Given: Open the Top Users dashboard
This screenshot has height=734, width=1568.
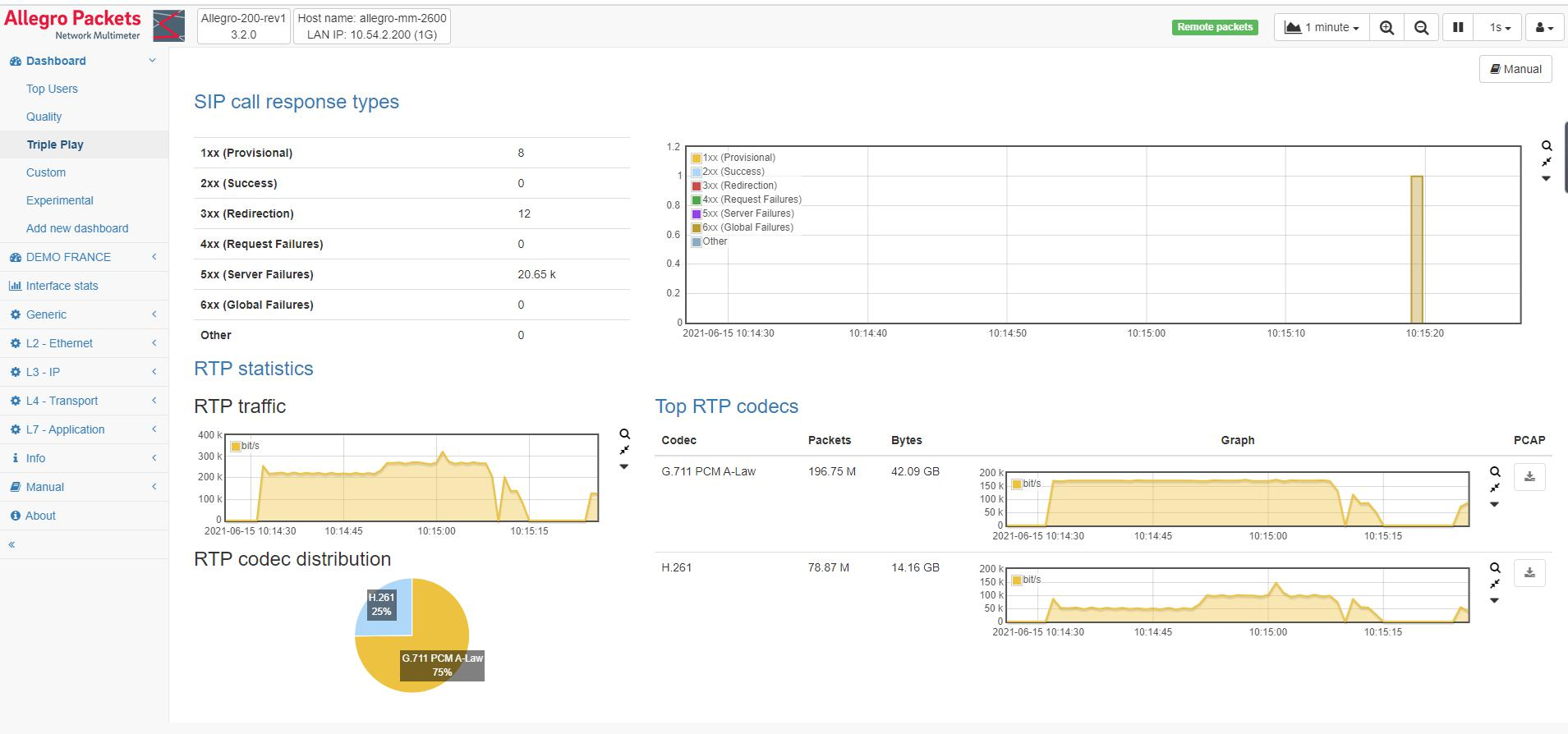Looking at the screenshot, I should tap(52, 89).
